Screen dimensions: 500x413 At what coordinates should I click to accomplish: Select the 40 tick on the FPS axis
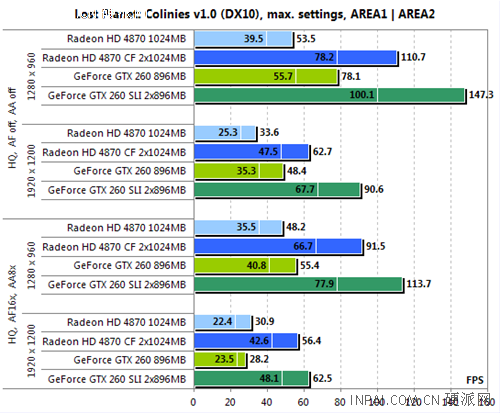(267, 402)
